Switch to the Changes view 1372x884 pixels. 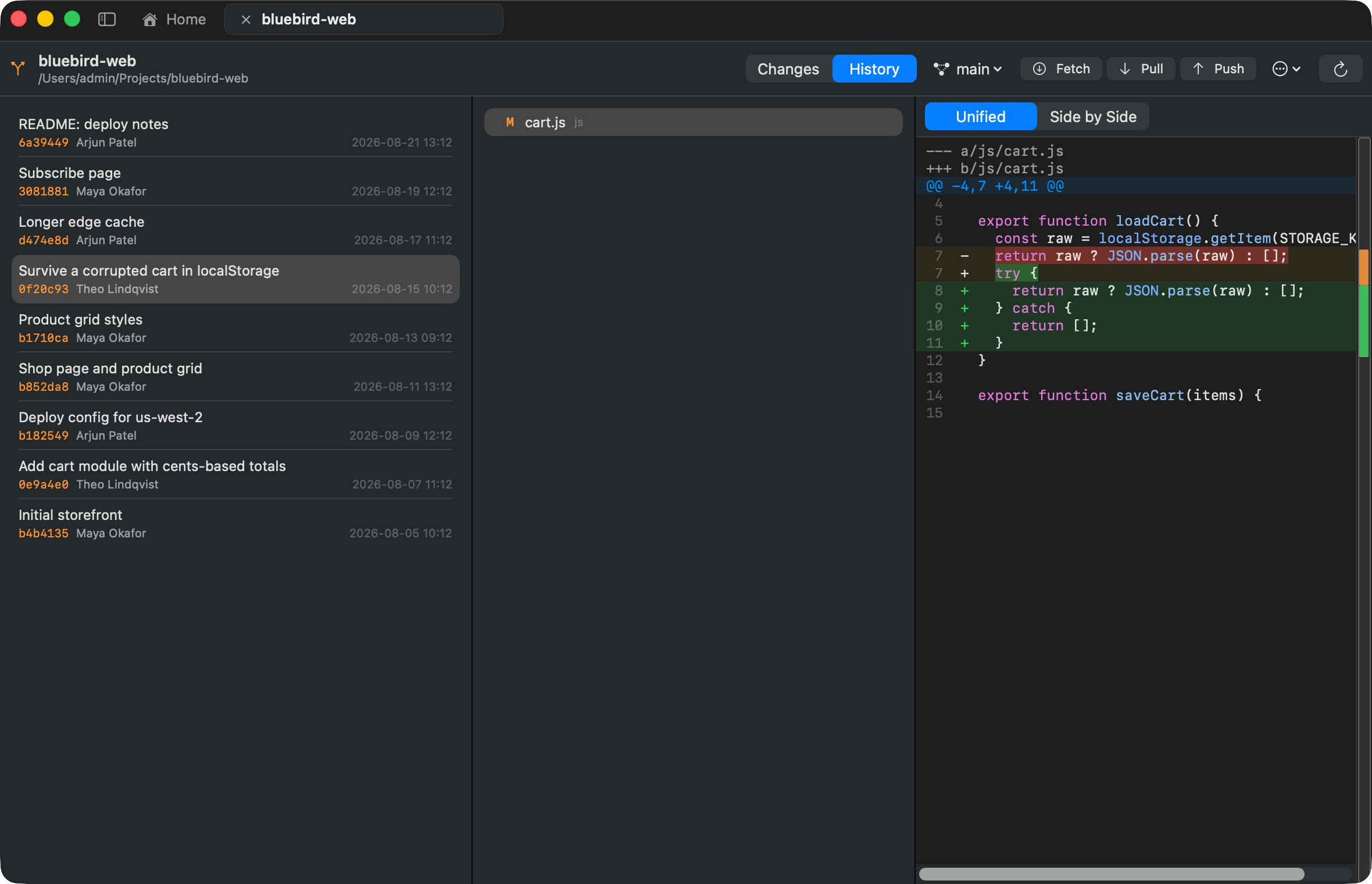pyautogui.click(x=788, y=69)
